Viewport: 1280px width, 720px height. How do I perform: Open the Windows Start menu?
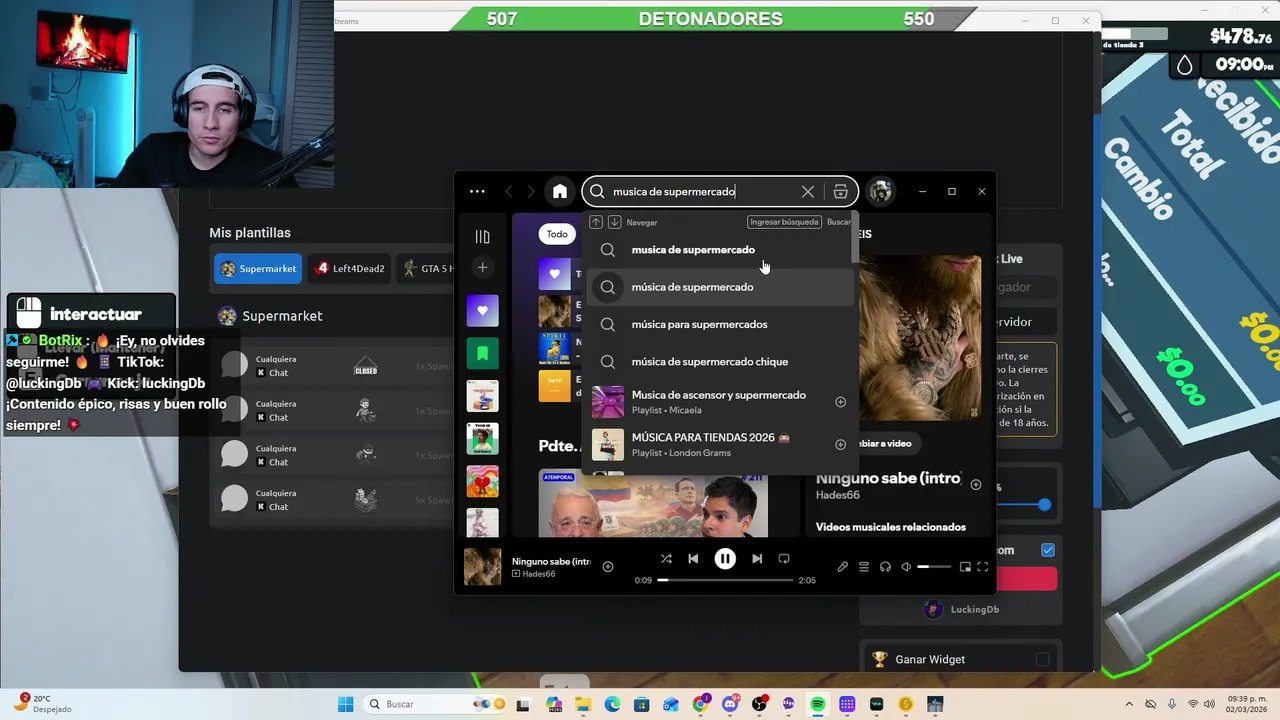[x=345, y=704]
